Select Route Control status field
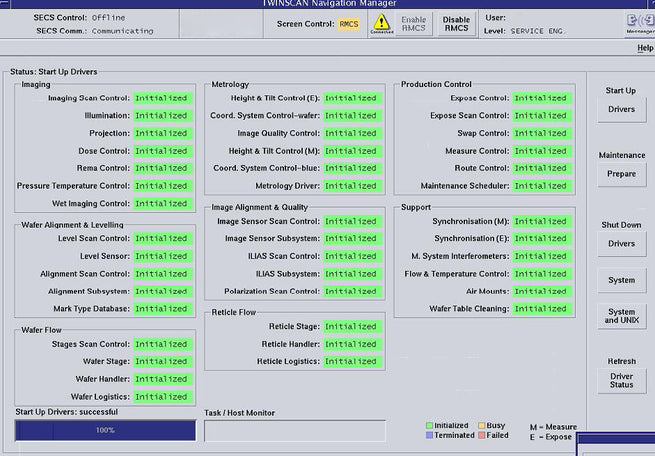This screenshot has width=655, height=456. 542,168
